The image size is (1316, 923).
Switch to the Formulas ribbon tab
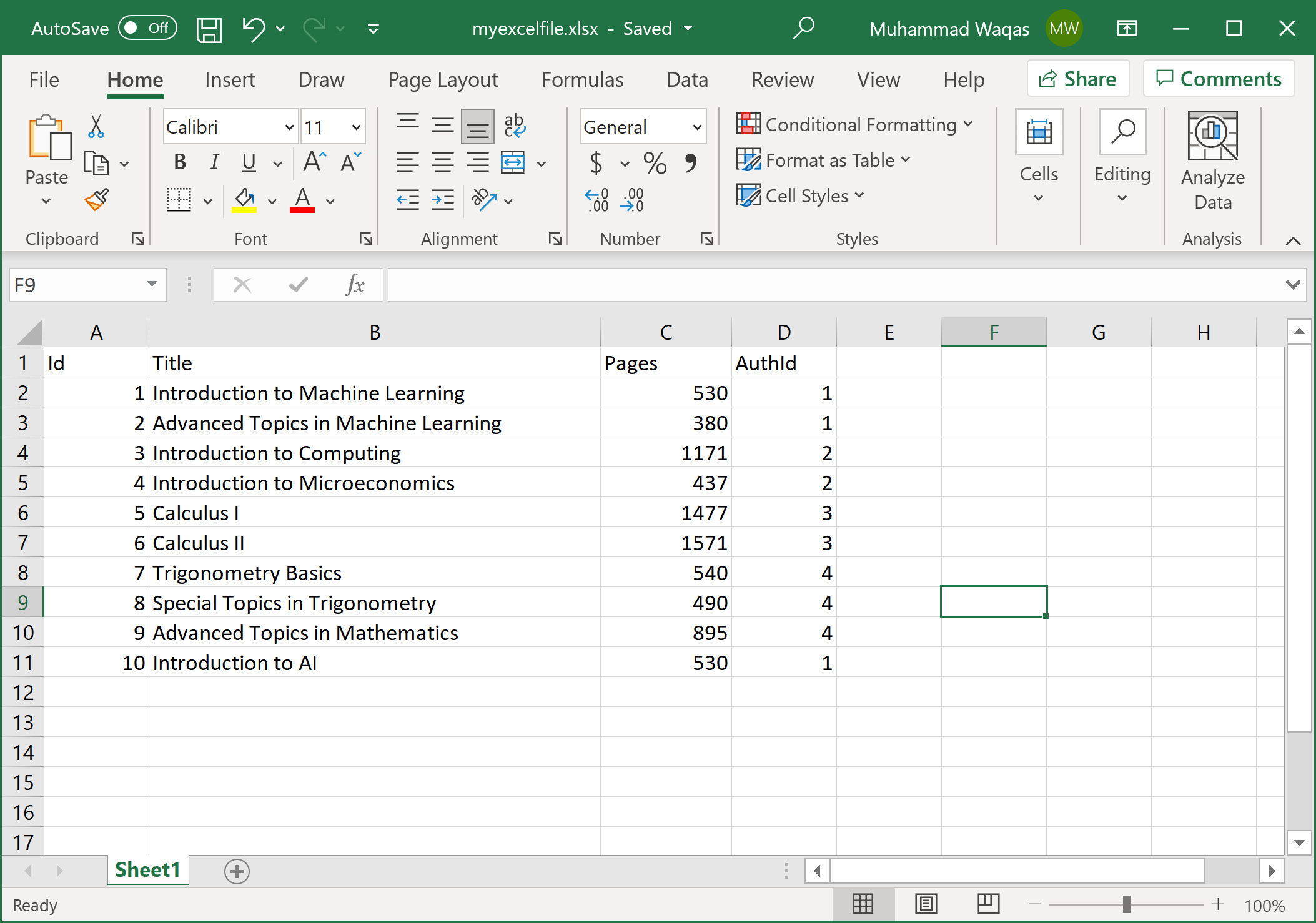(582, 80)
